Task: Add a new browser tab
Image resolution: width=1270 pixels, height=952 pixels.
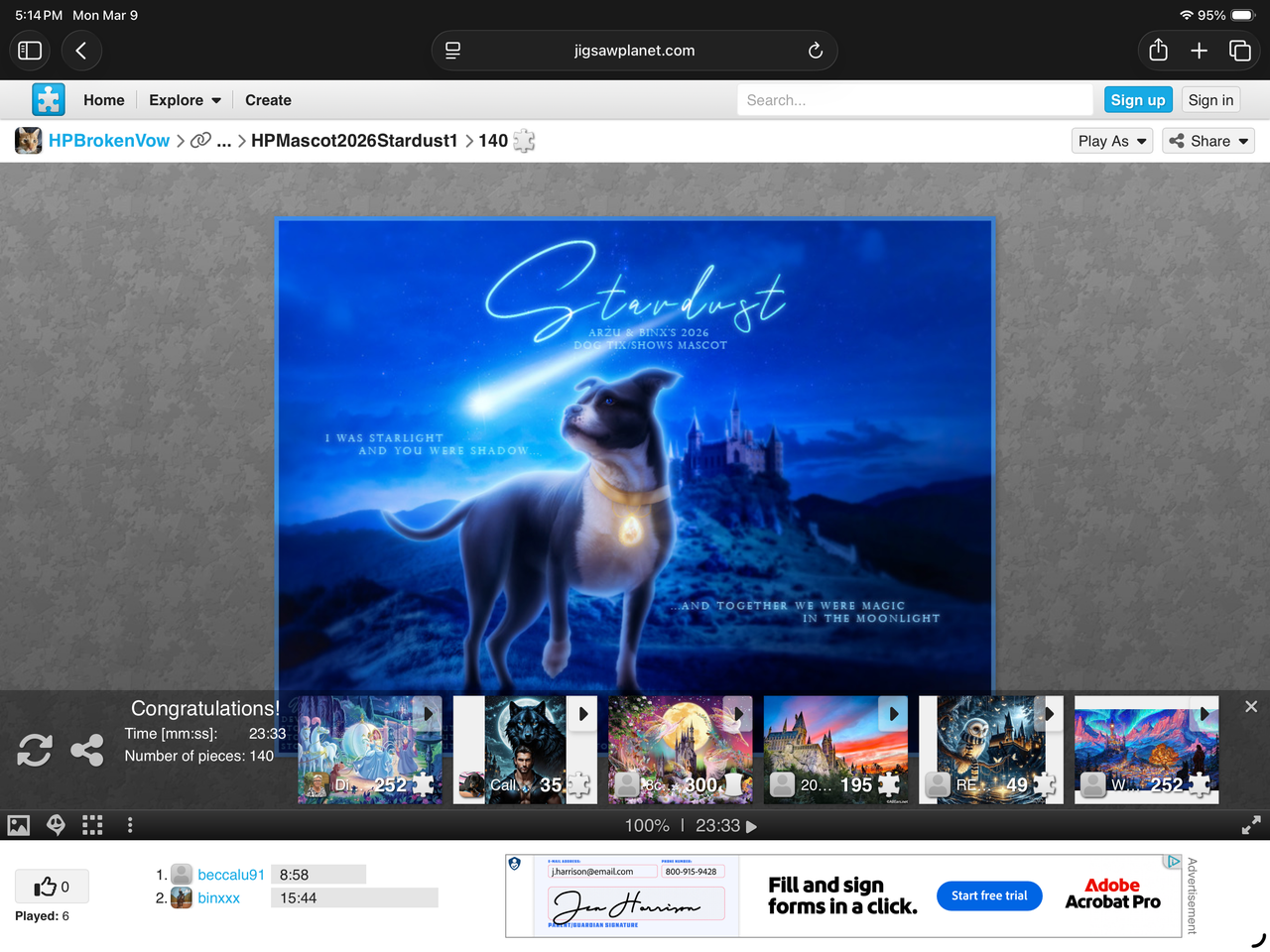Action: pos(1199,51)
